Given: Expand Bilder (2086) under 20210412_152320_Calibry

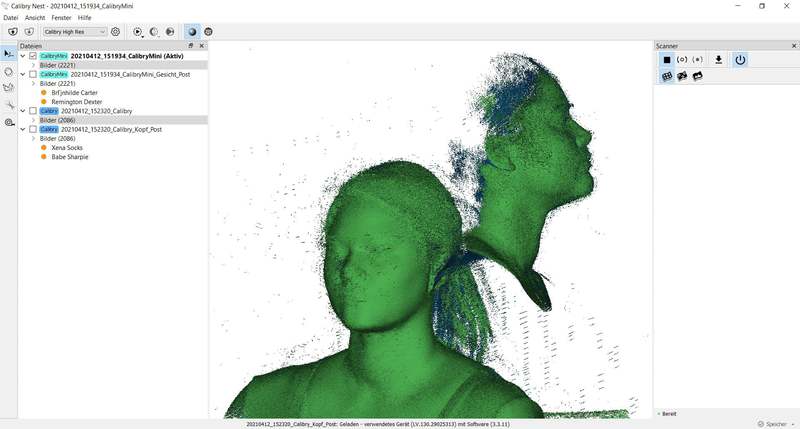Looking at the screenshot, I should point(33,120).
